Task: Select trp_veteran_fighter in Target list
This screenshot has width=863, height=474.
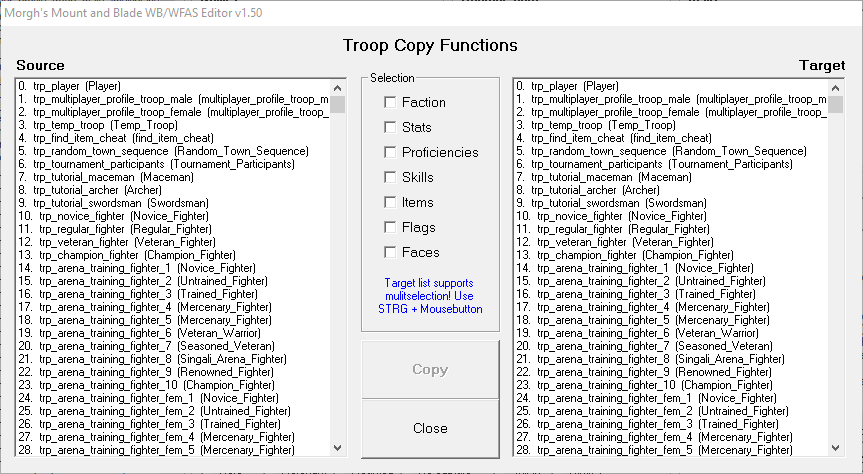Action: click(x=671, y=242)
